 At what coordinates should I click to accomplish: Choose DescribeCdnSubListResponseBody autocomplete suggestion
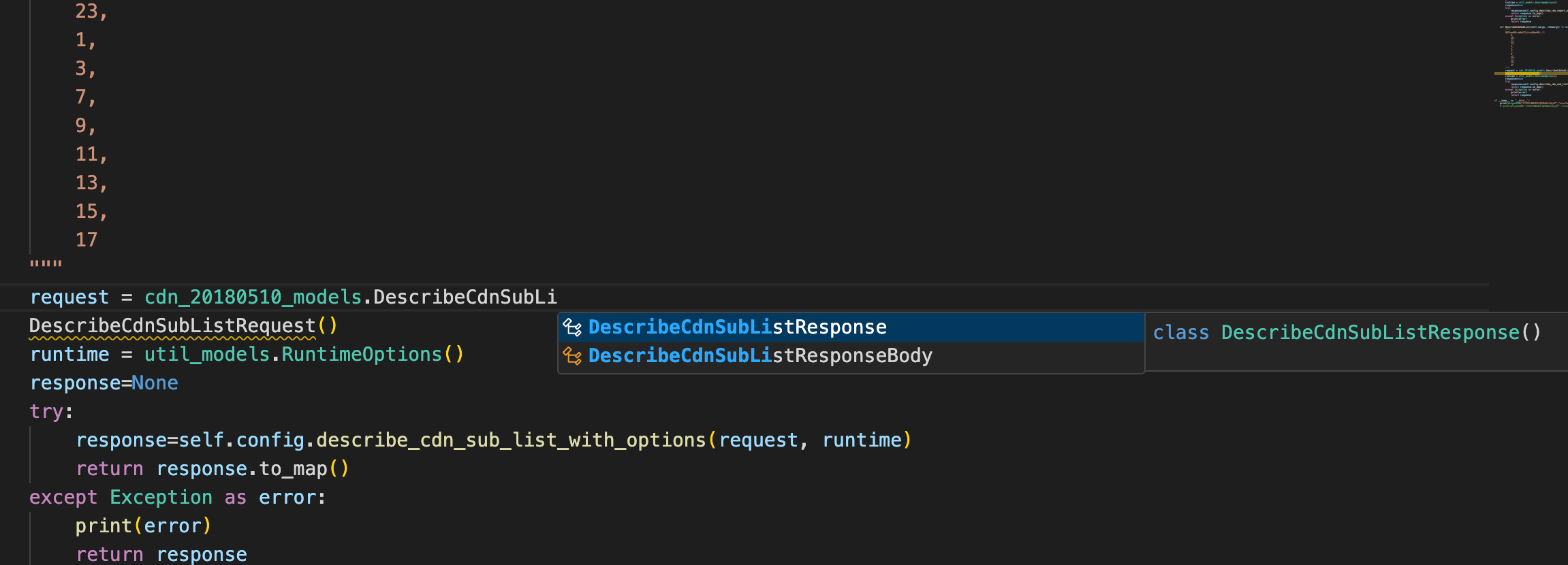coord(759,356)
